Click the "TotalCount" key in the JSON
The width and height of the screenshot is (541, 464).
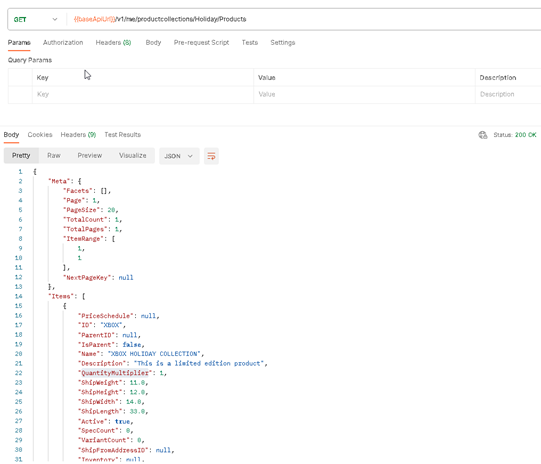click(85, 219)
